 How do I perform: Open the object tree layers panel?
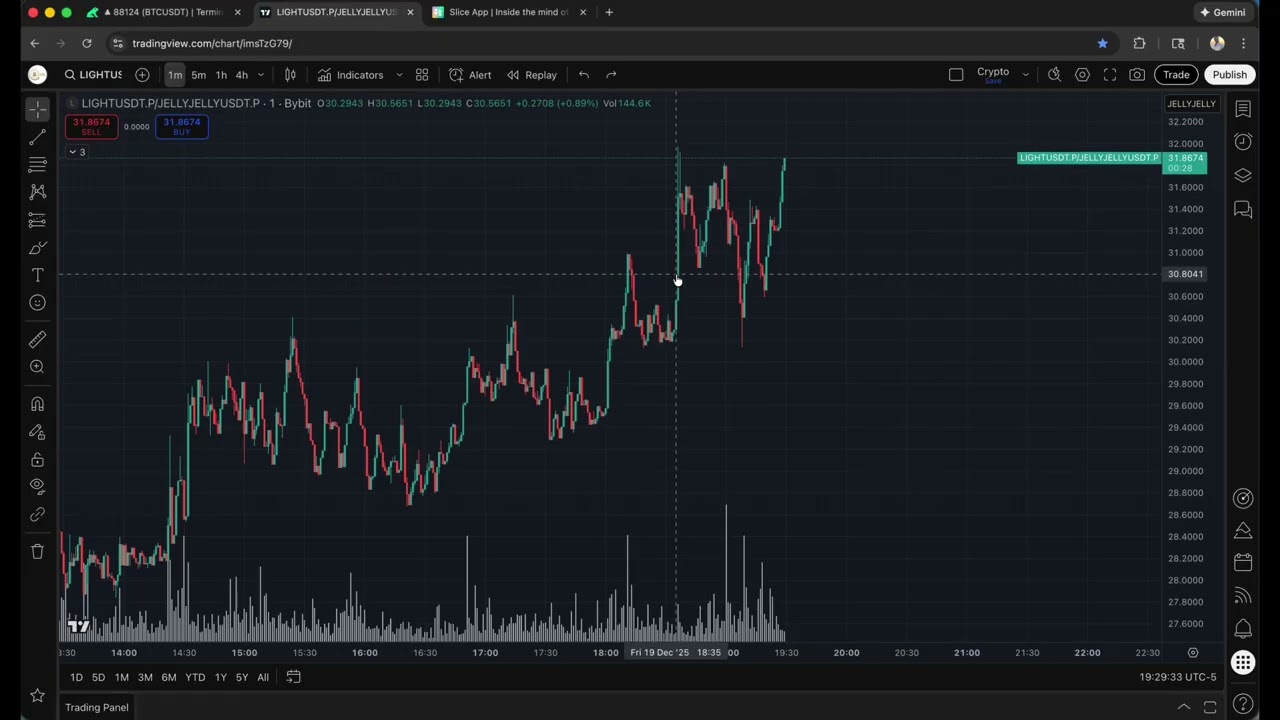1243,175
